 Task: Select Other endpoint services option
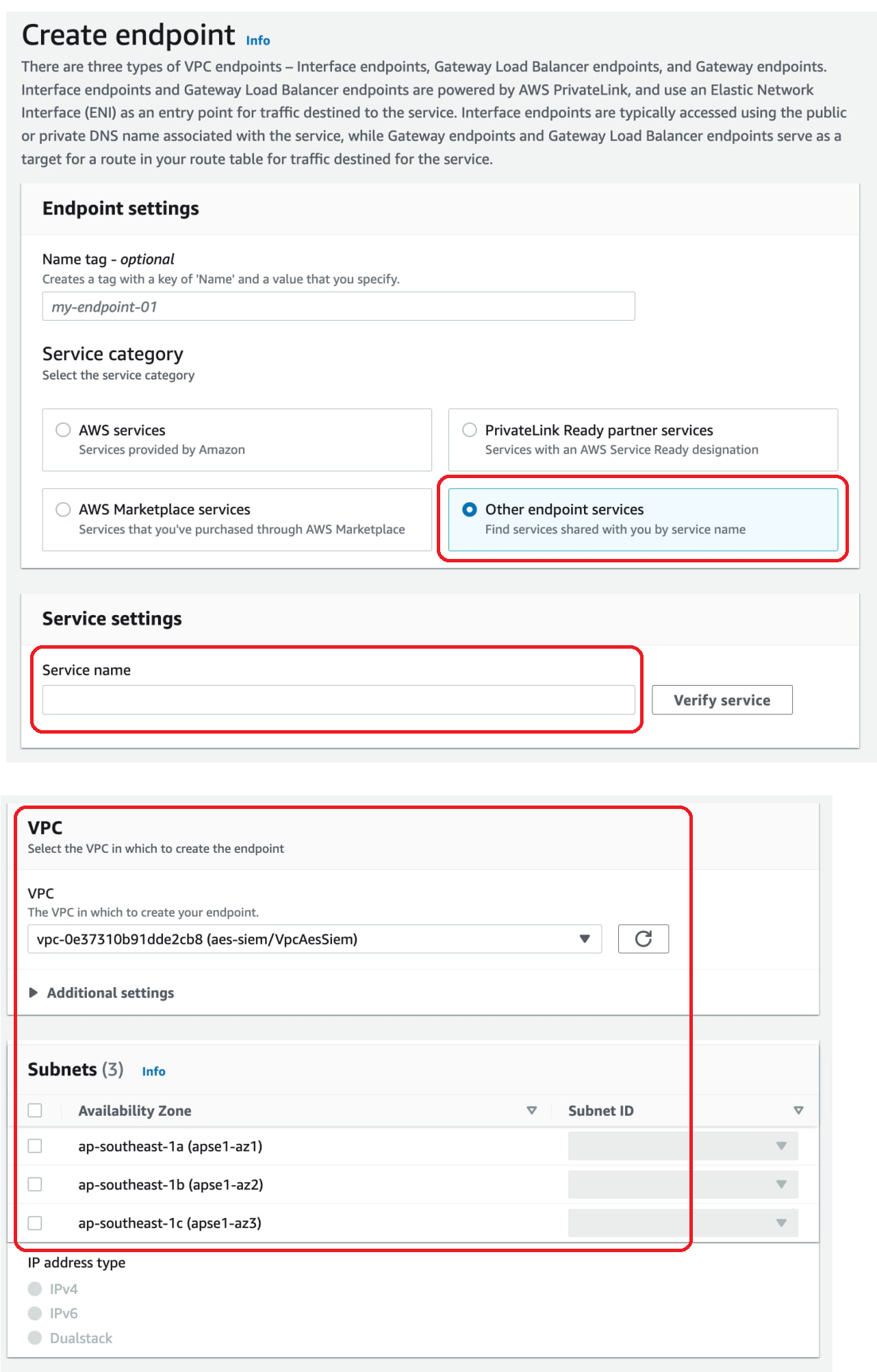tap(470, 510)
